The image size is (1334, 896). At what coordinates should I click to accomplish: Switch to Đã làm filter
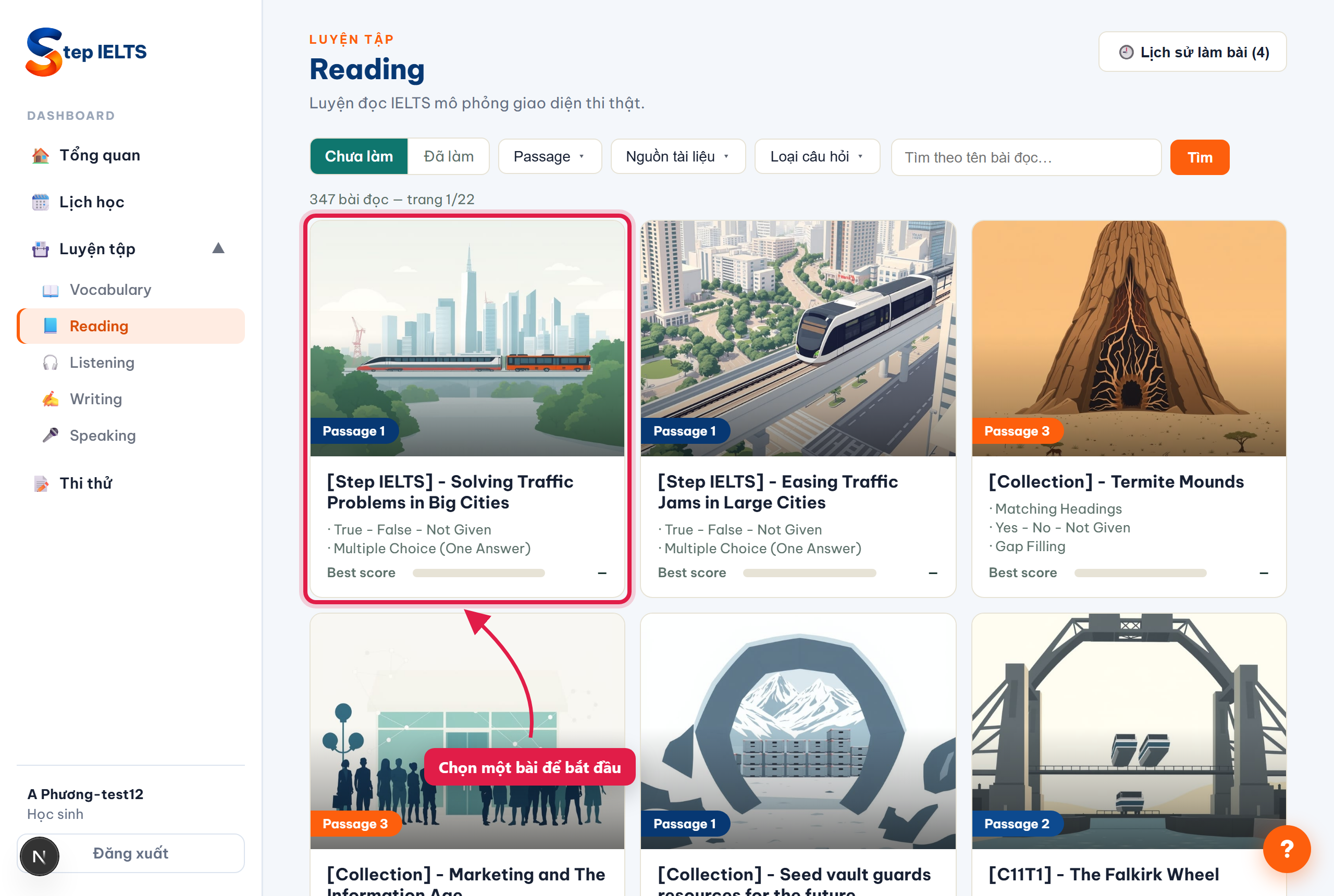click(x=449, y=157)
